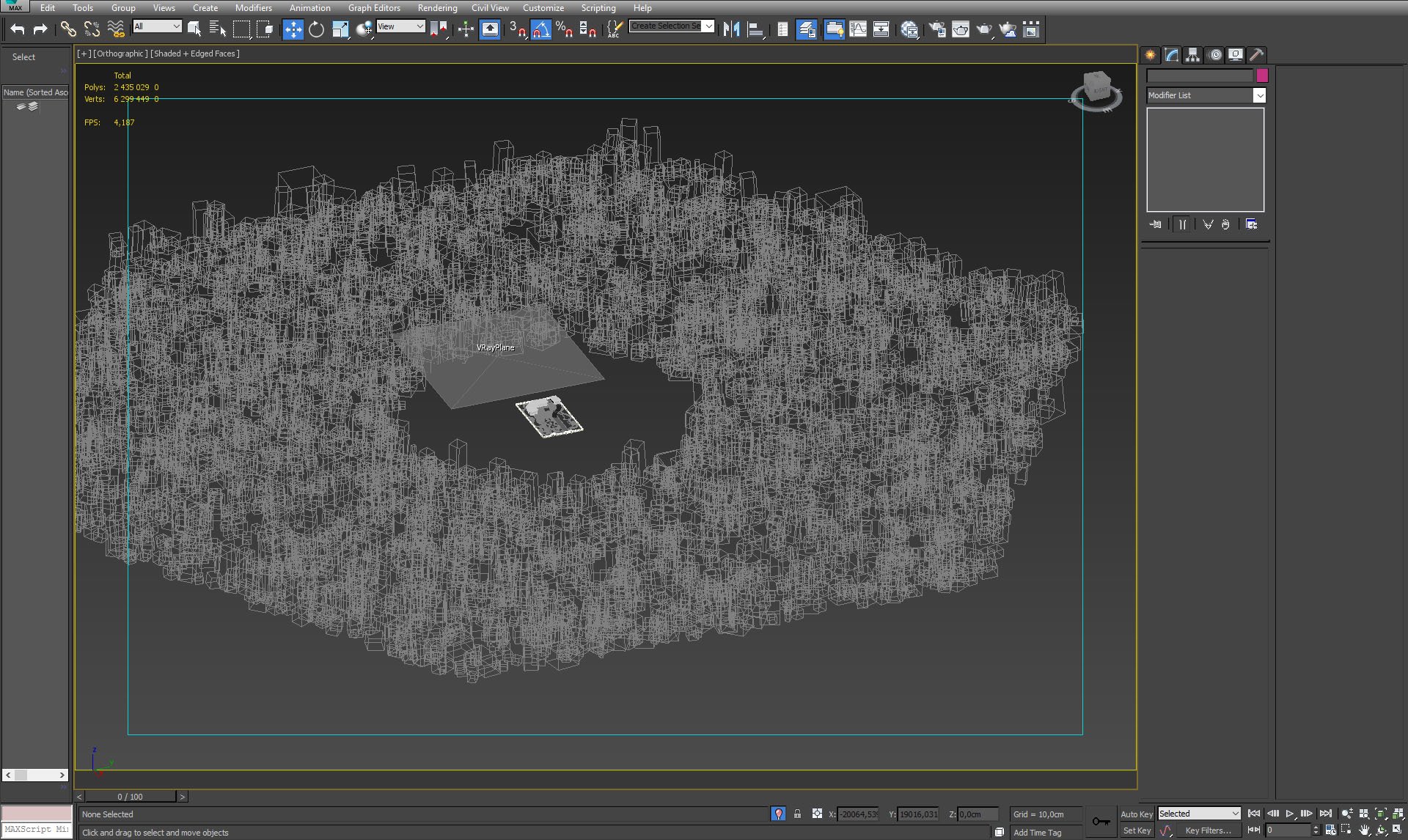Toggle the Scene Explorer icon

pos(782,29)
